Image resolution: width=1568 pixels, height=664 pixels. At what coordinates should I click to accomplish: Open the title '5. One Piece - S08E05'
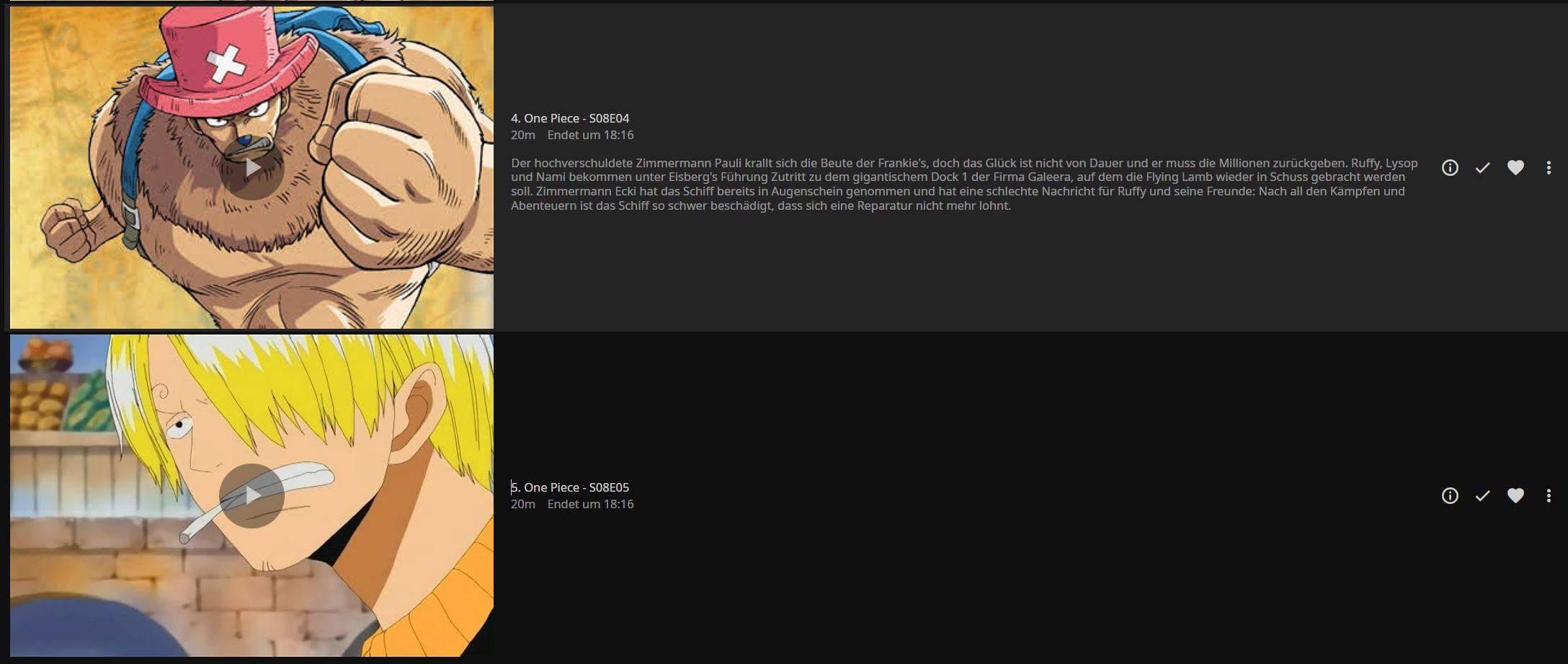[x=570, y=487]
